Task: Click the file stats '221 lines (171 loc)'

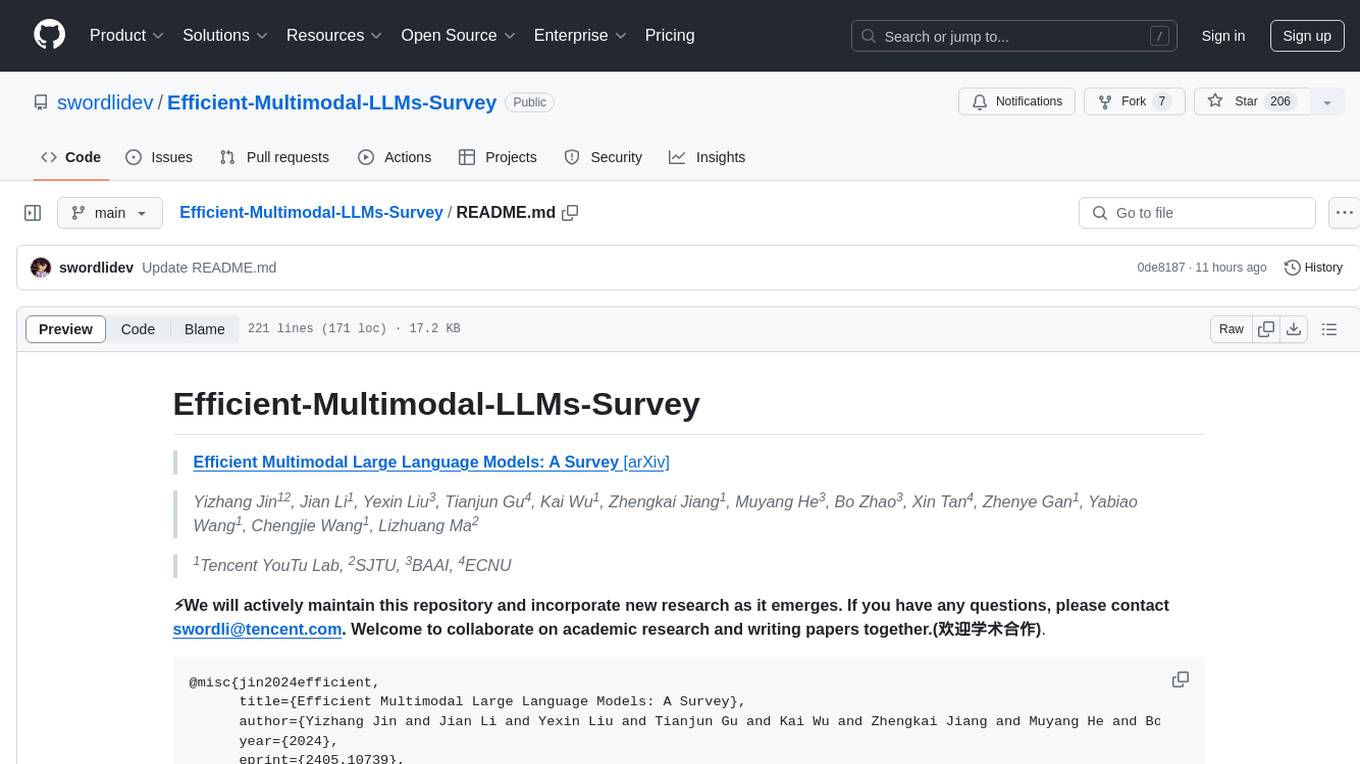Action: pyautogui.click(x=317, y=329)
